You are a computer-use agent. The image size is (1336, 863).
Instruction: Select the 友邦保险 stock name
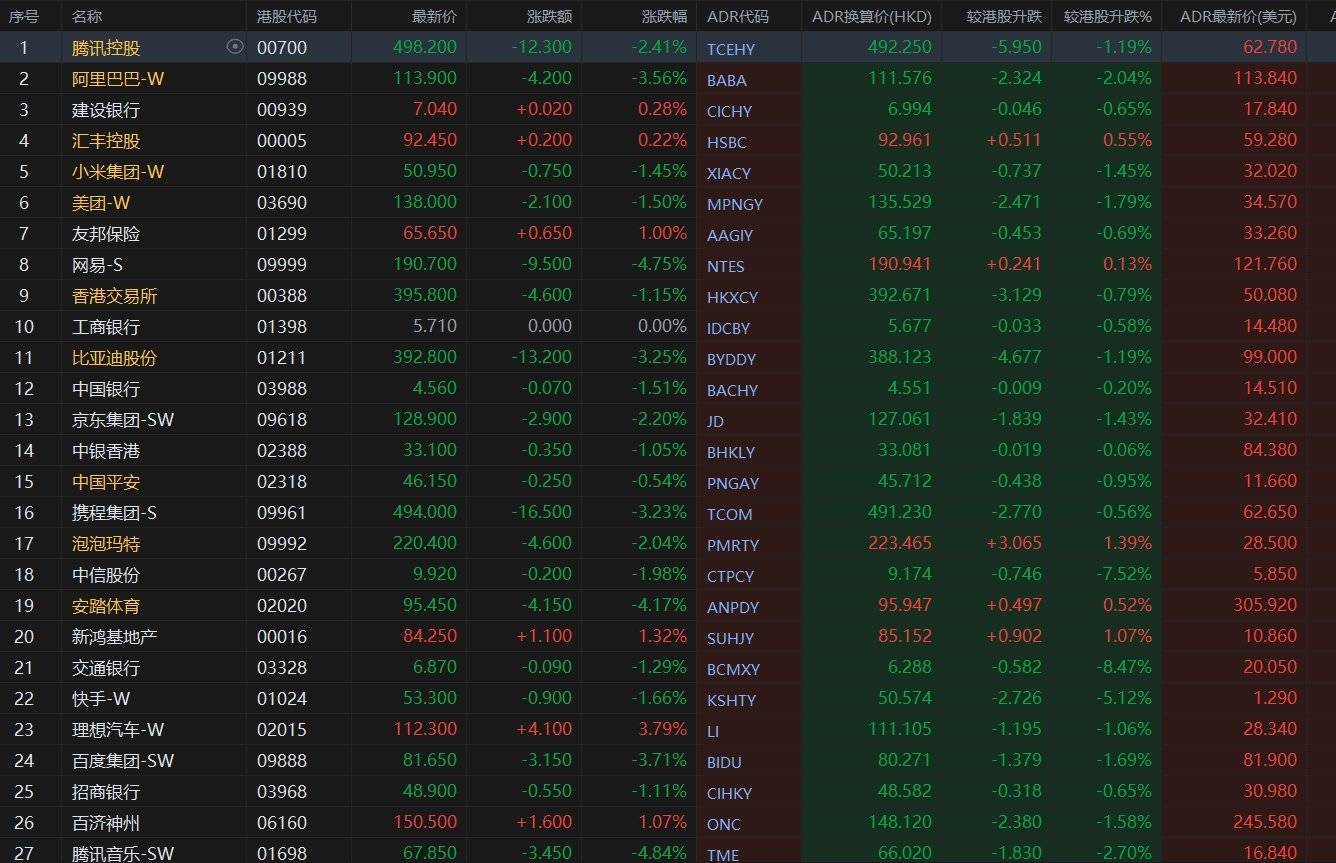(x=106, y=233)
